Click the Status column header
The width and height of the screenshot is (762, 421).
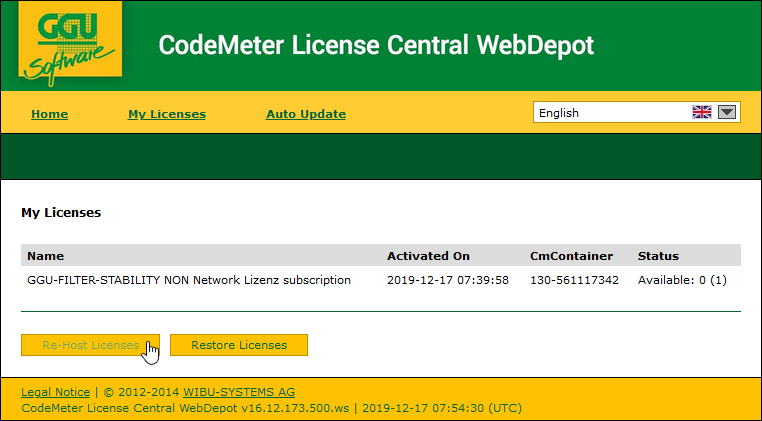point(658,256)
